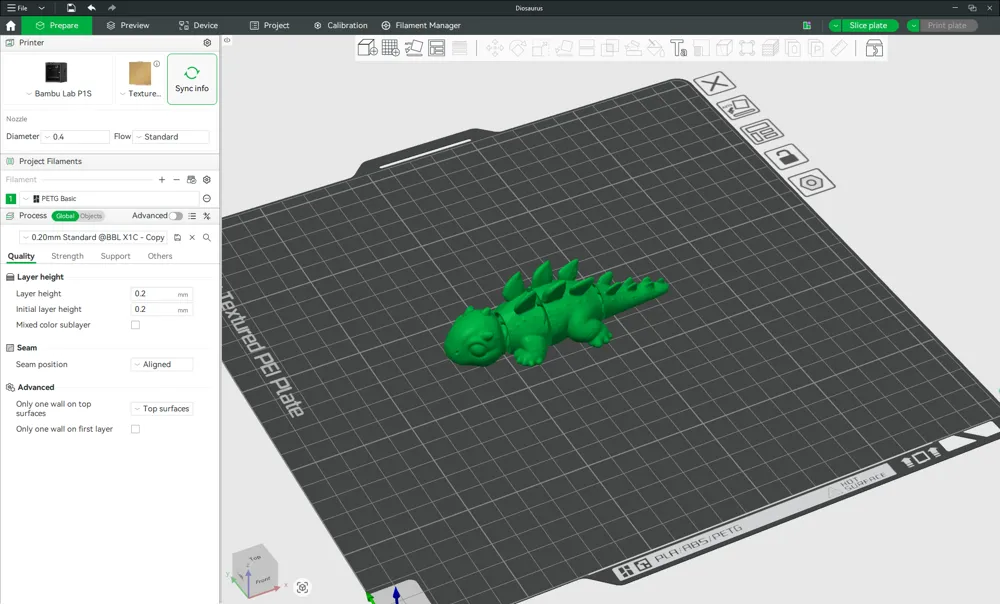
Task: Click the Arrange all objects toolbar icon
Action: 436,48
